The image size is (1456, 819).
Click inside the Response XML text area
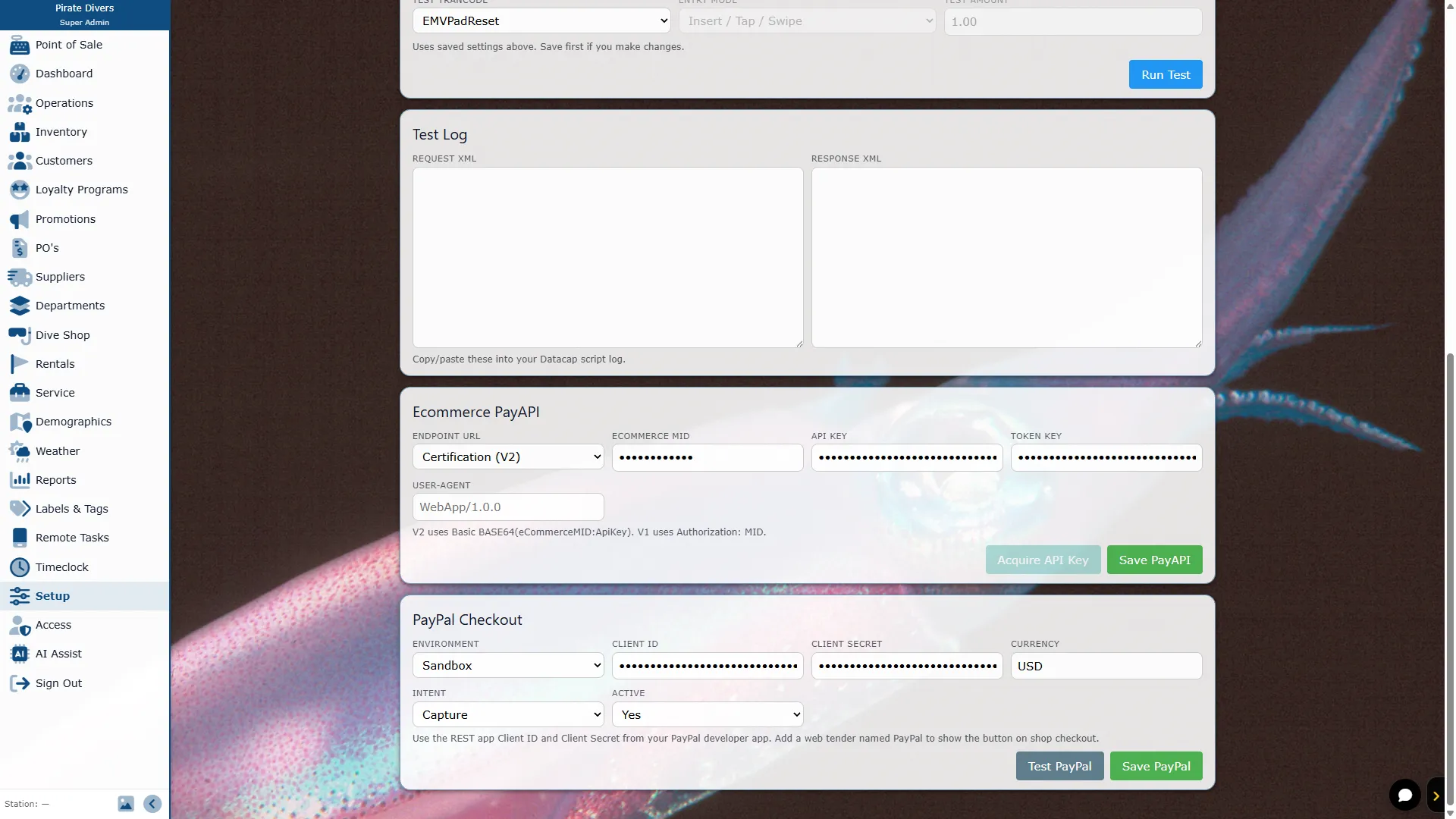(x=1006, y=258)
